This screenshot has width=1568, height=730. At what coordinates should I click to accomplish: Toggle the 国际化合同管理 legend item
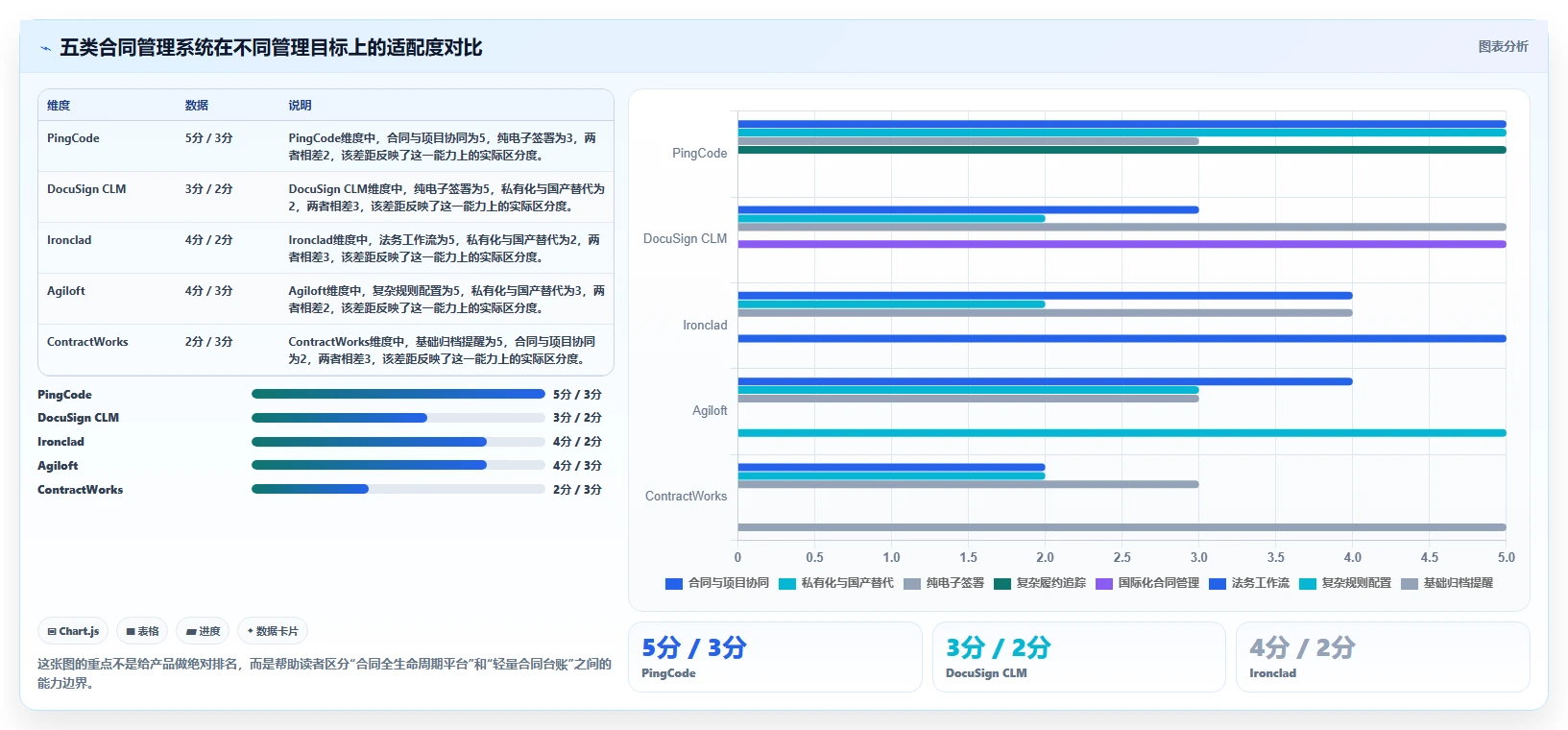[x=1147, y=583]
